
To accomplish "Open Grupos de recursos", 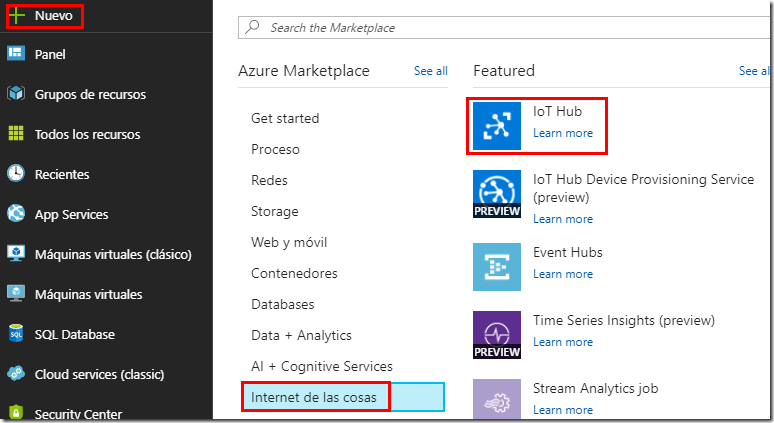I will point(90,94).
